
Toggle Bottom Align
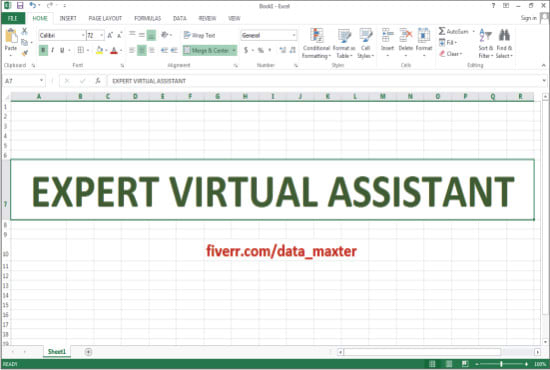(x=151, y=35)
